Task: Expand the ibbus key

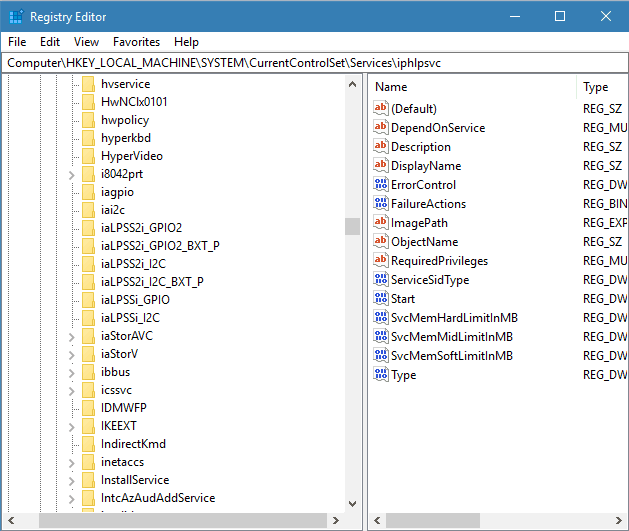Action: tap(71, 373)
